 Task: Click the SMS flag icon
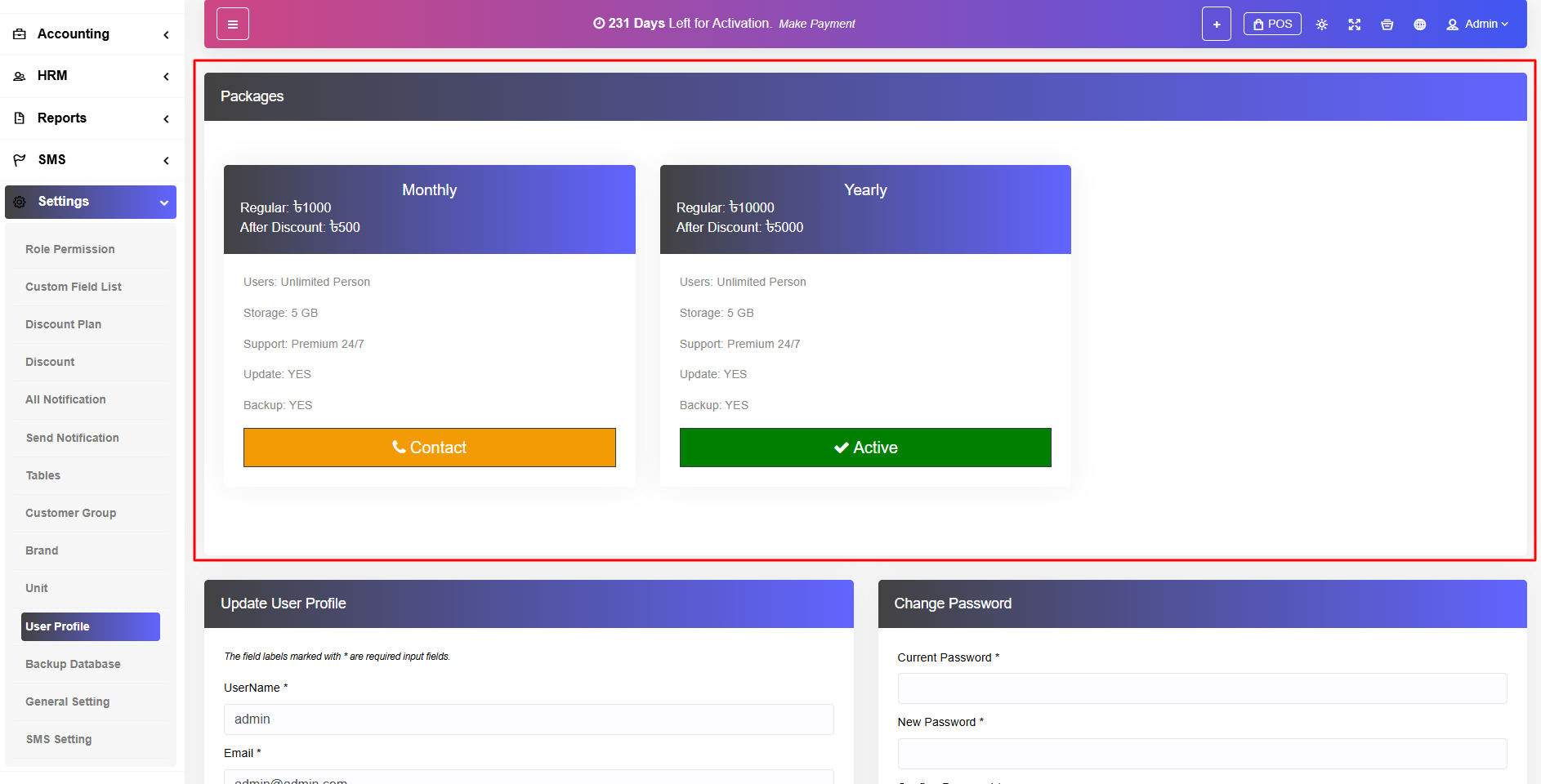pyautogui.click(x=20, y=160)
